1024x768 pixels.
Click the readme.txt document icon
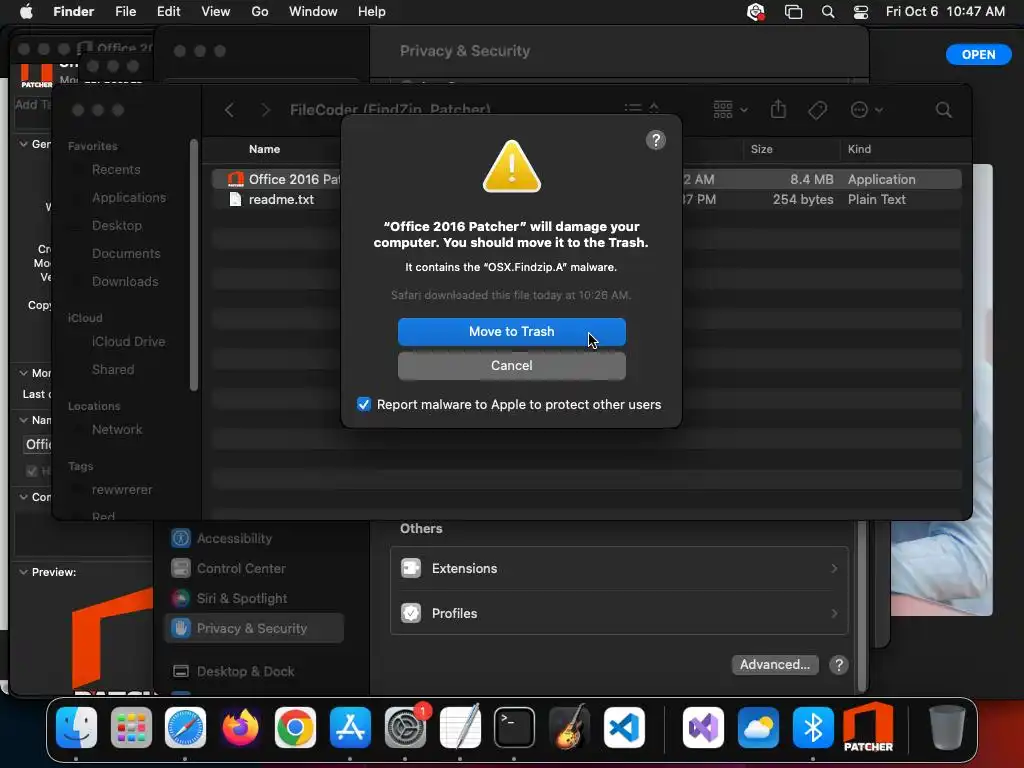(235, 199)
